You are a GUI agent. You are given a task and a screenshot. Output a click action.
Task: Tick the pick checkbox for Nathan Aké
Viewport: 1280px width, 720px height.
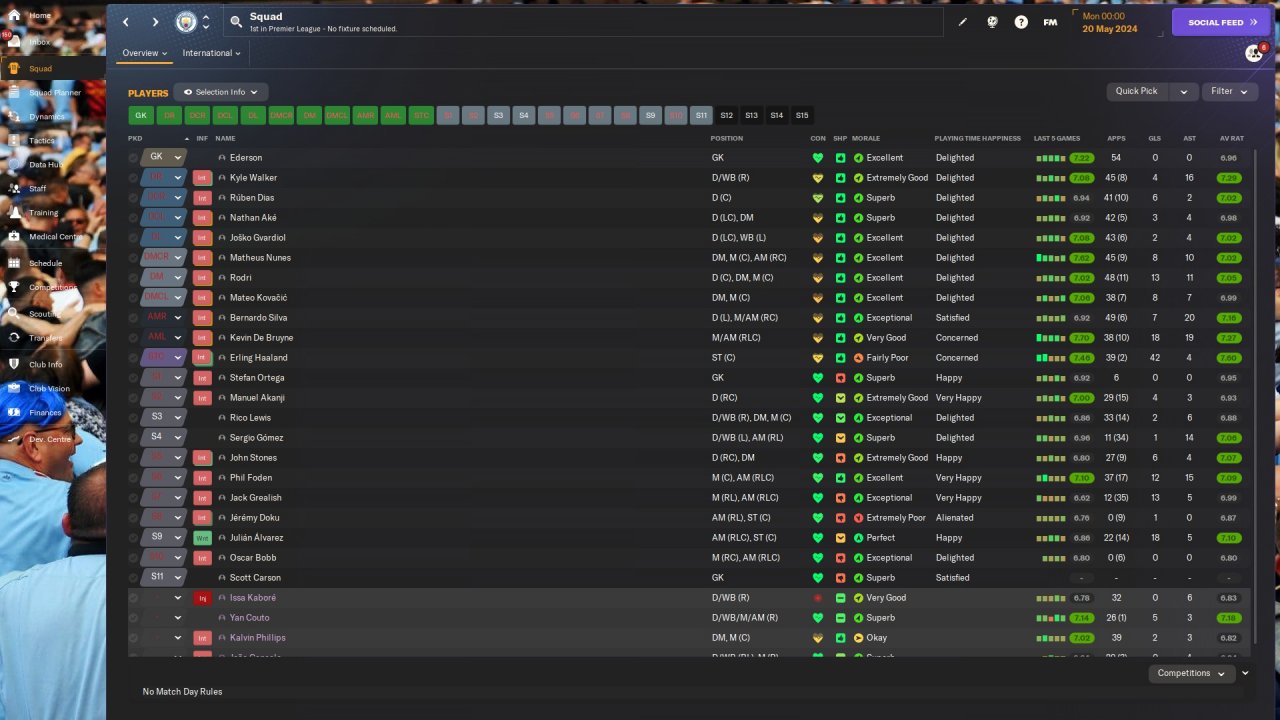134,218
